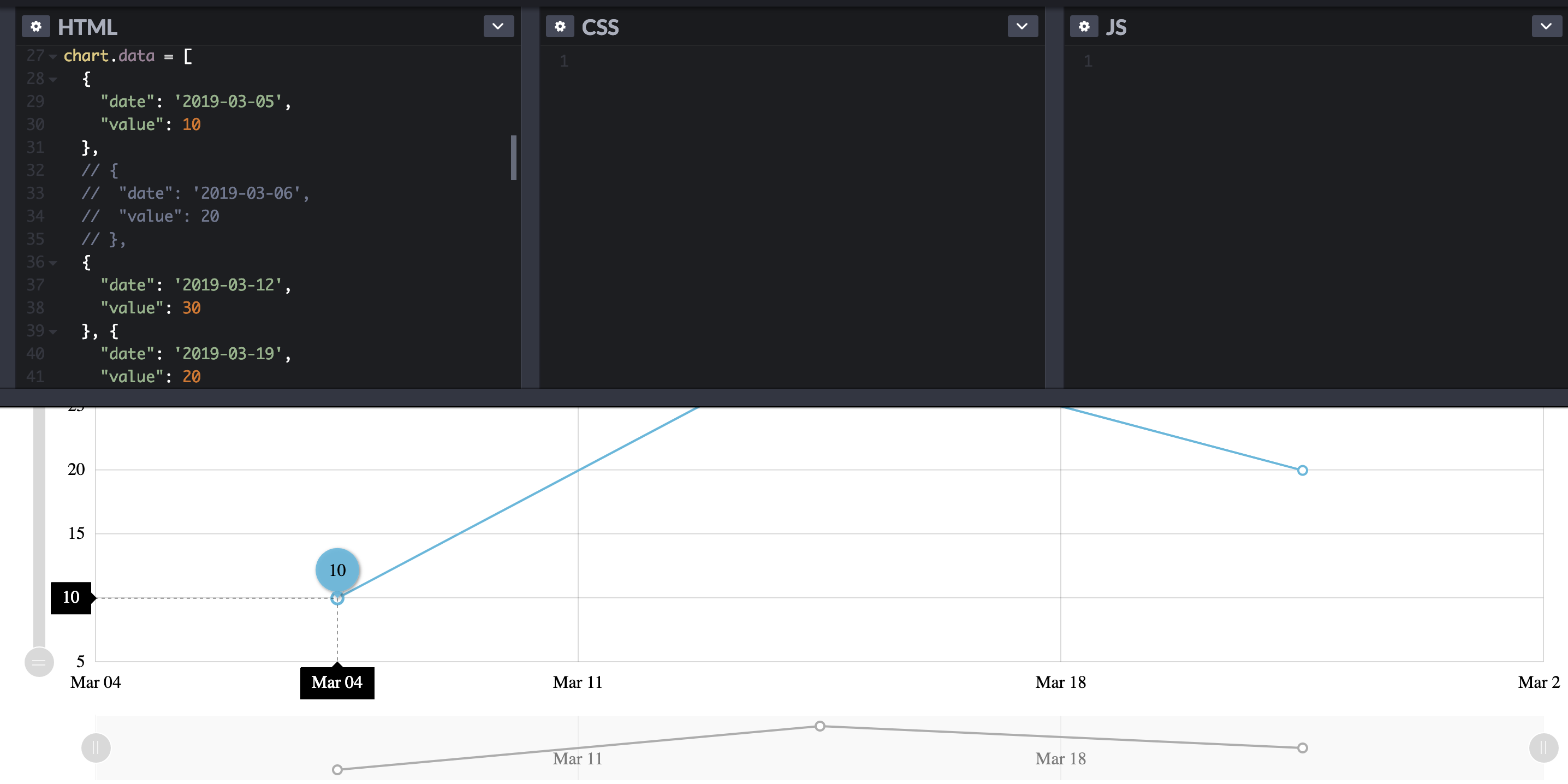This screenshot has height=784, width=1568.
Task: Click the '2019-03-19' date string
Action: click(228, 354)
